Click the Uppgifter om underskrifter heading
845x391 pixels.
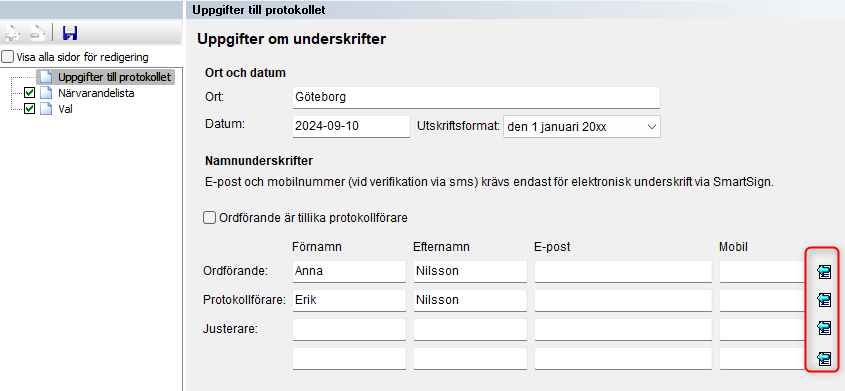pyautogui.click(x=292, y=39)
